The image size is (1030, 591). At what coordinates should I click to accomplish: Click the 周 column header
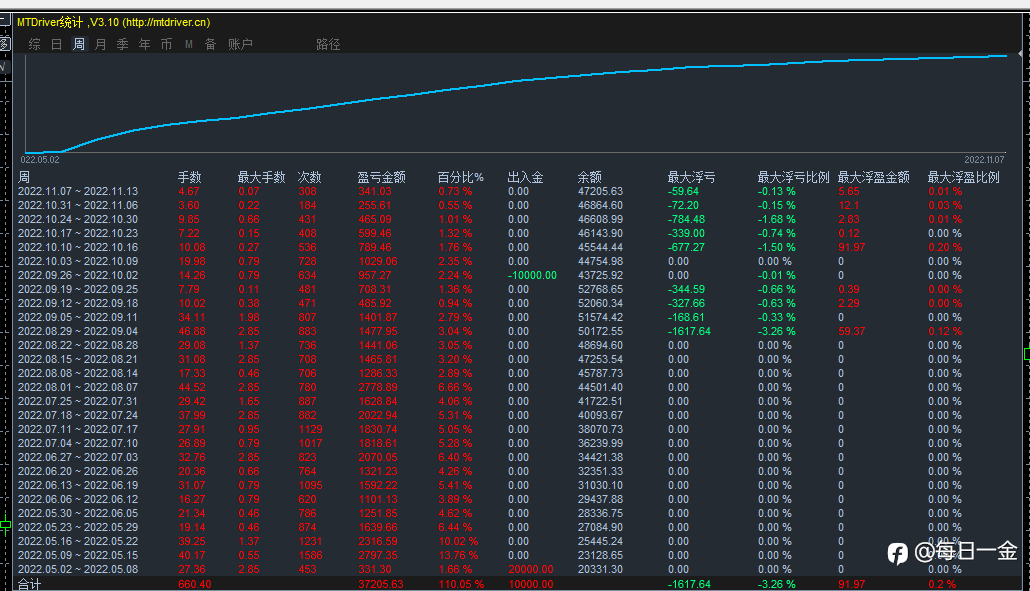24,177
